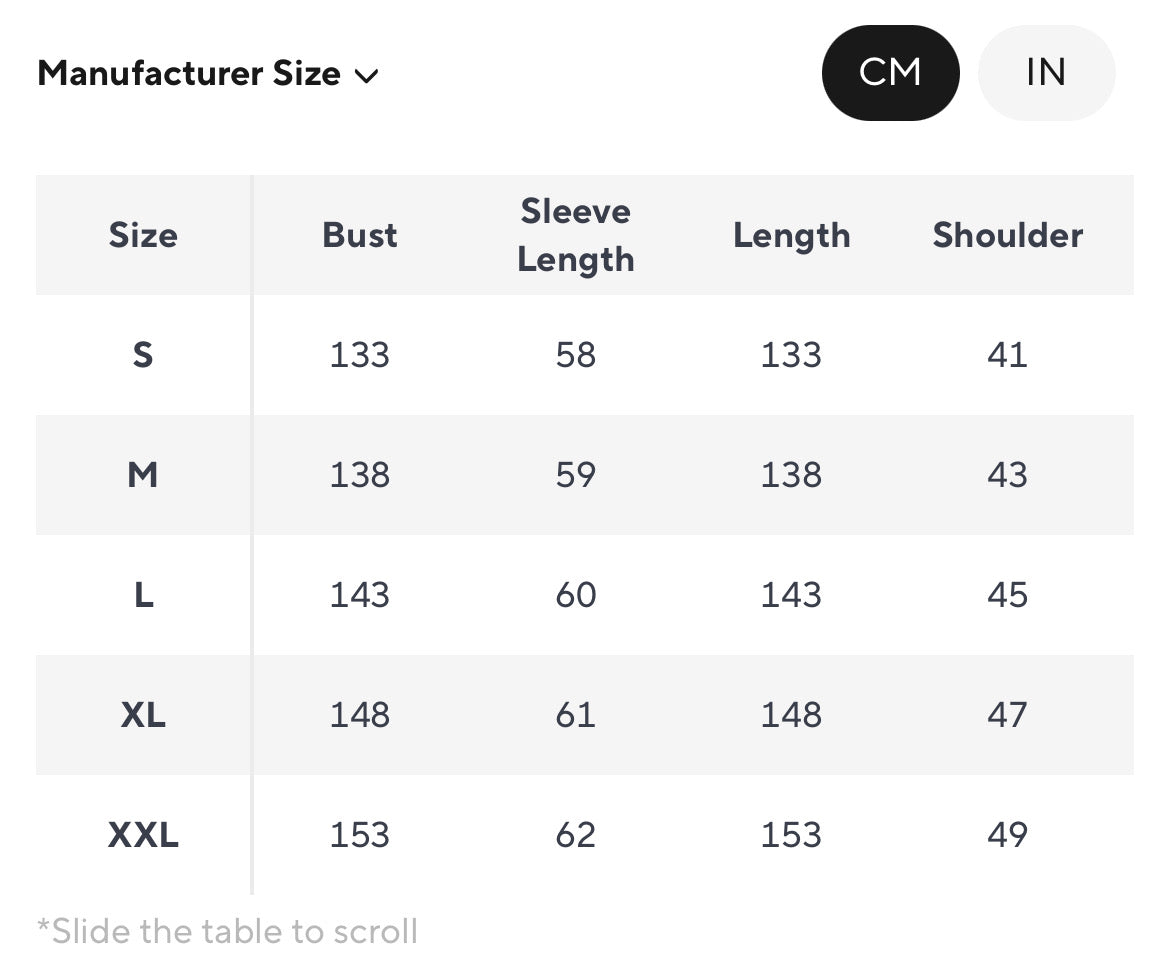Click the Sleeve Length column header
This screenshot has height=977, width=1170.
click(x=576, y=235)
